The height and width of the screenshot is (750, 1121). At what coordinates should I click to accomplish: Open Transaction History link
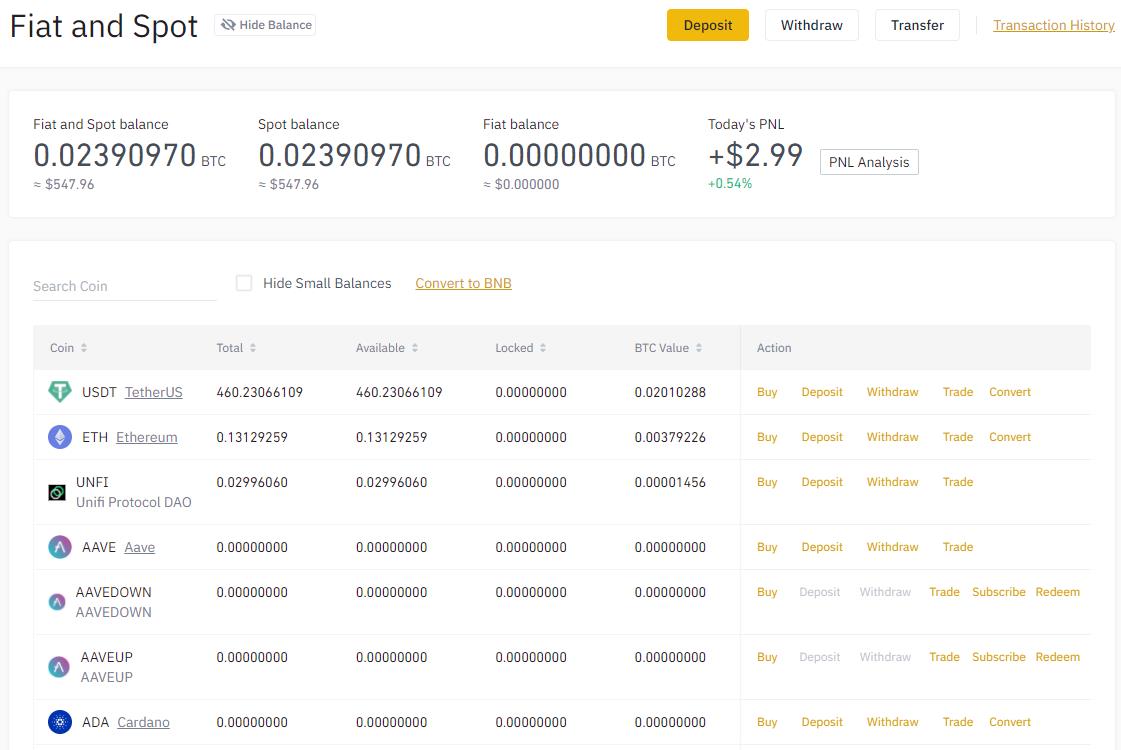[1053, 25]
